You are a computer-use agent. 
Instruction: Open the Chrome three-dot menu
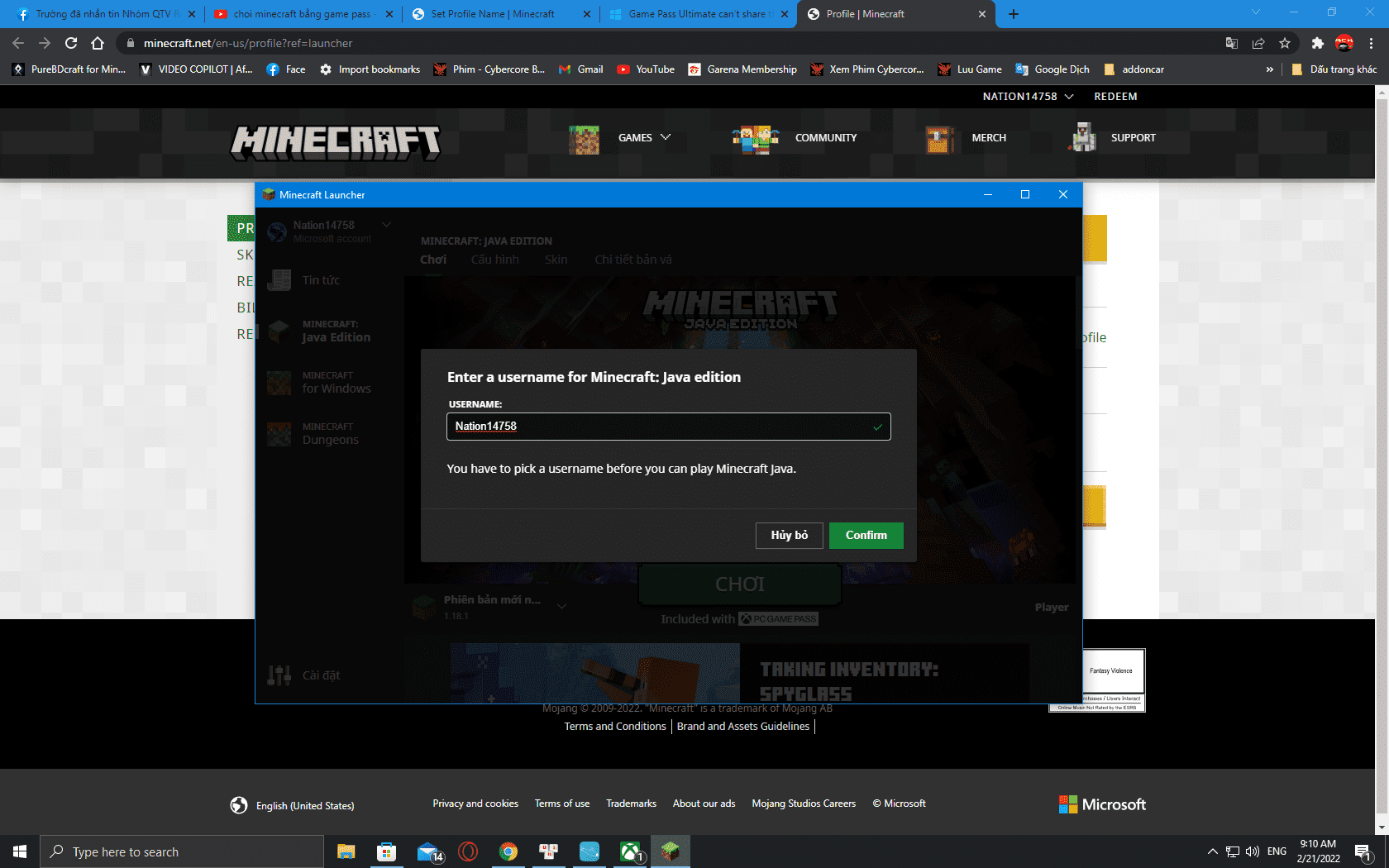pos(1371,43)
